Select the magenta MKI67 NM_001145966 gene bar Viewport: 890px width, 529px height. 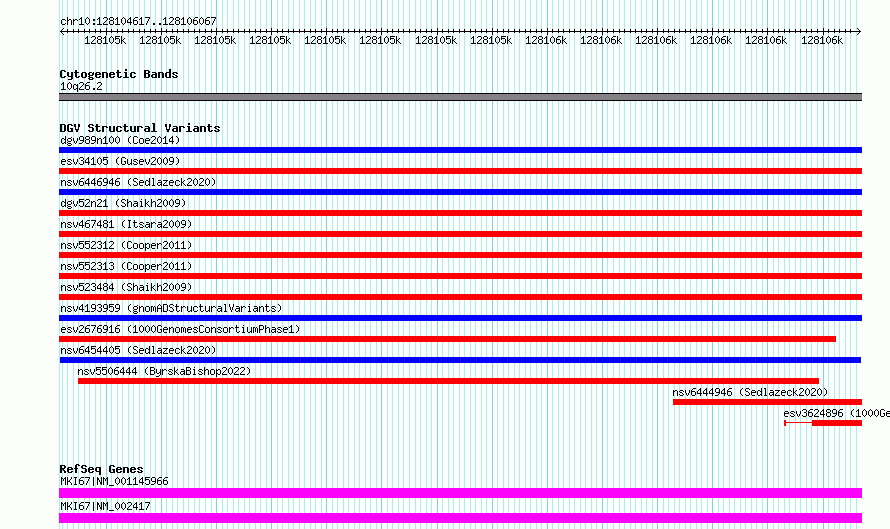(460, 493)
